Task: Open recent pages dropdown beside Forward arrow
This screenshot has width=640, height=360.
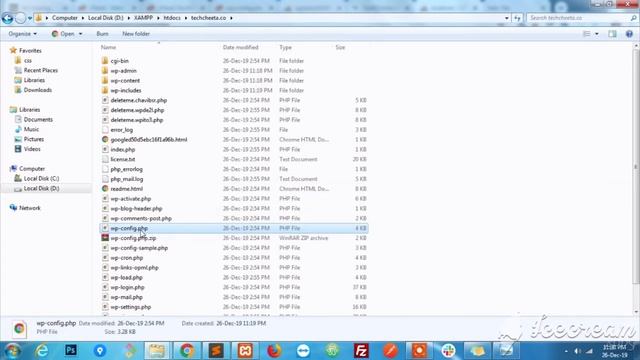Action: coord(29,18)
